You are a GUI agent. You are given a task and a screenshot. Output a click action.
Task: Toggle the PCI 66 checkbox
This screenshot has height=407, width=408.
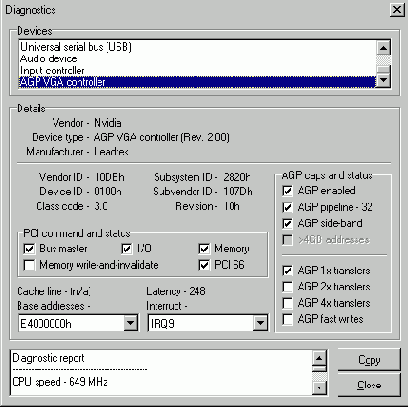coord(204,265)
